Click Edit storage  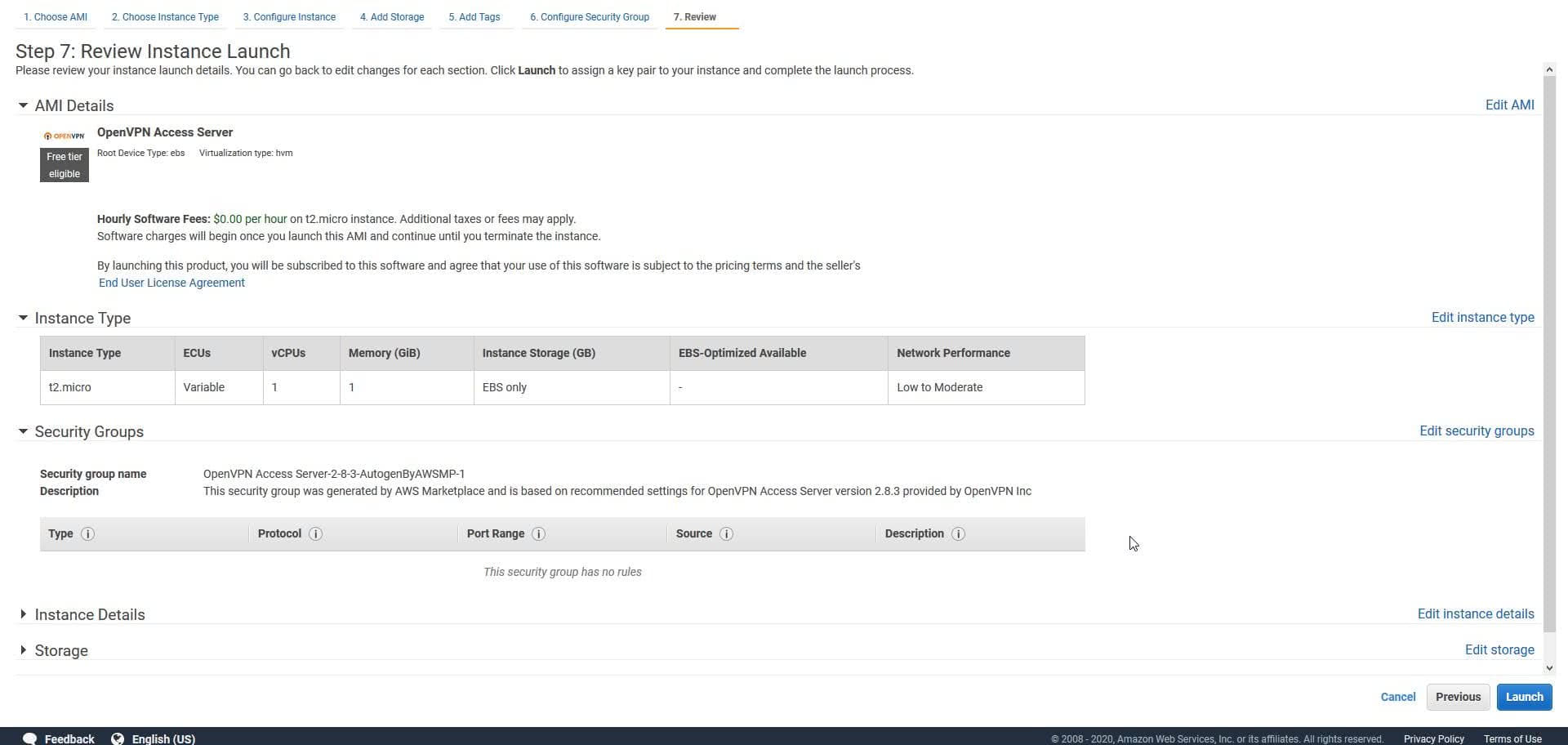click(x=1499, y=649)
